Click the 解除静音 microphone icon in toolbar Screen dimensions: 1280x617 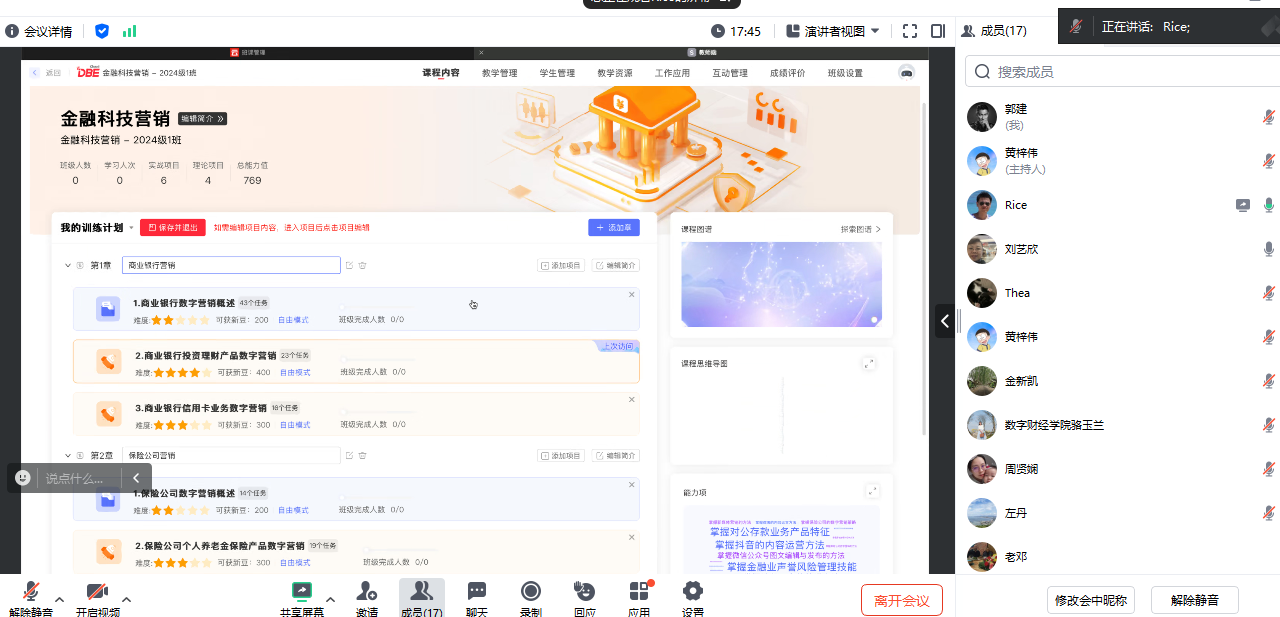(31, 592)
